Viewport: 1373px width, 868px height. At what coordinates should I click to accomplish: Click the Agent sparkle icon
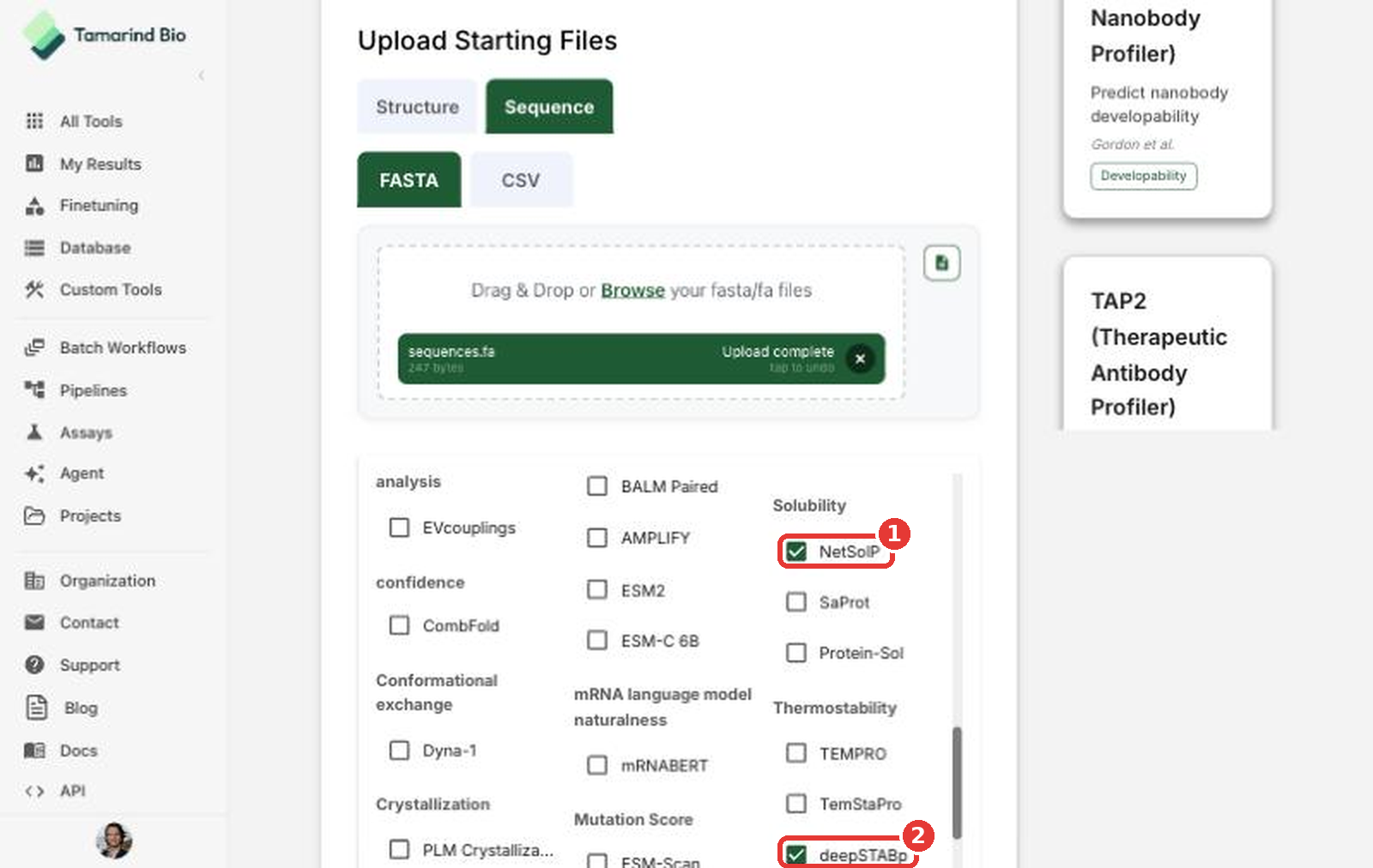pos(34,473)
